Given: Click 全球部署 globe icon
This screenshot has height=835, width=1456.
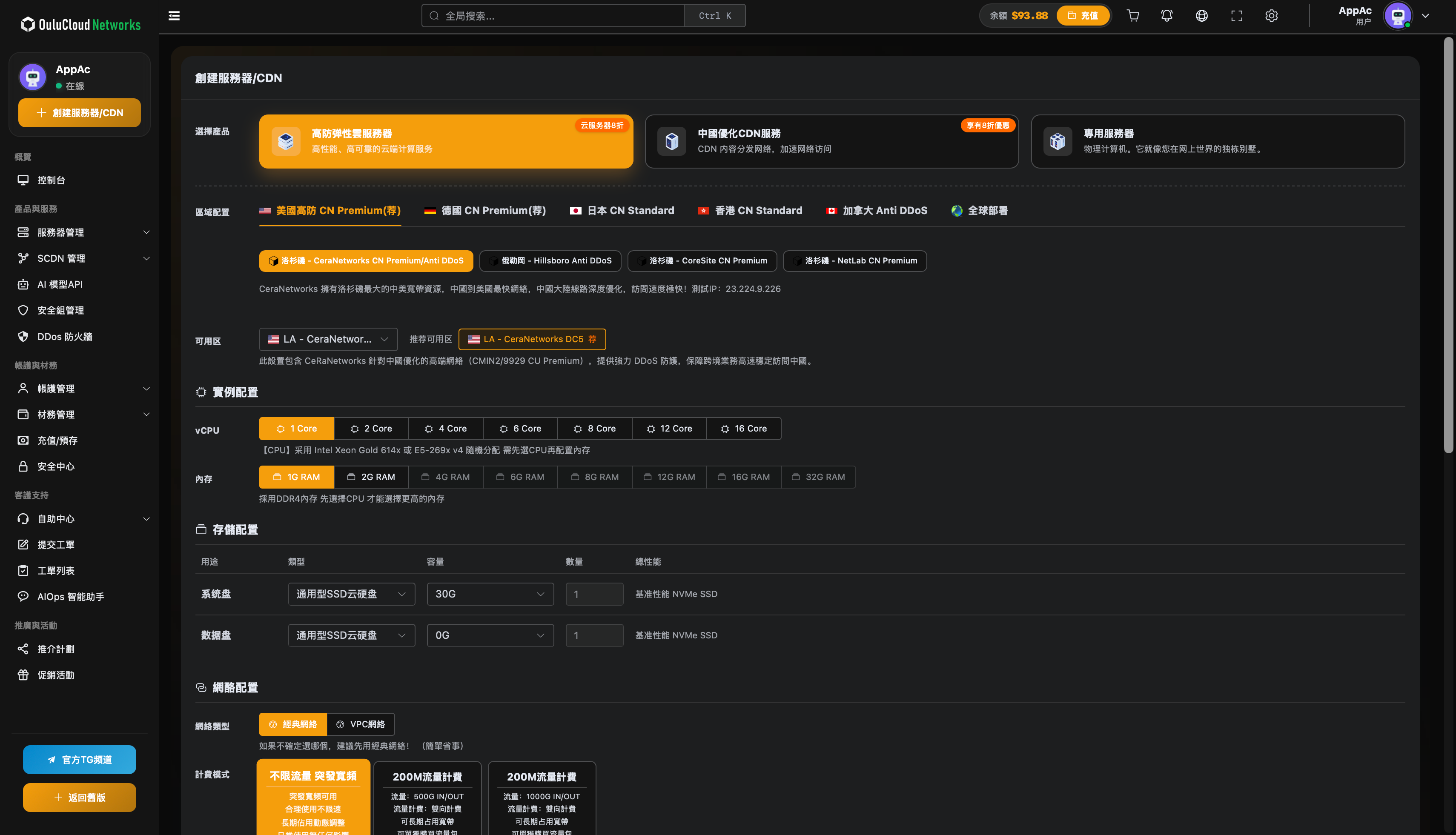Looking at the screenshot, I should [956, 211].
